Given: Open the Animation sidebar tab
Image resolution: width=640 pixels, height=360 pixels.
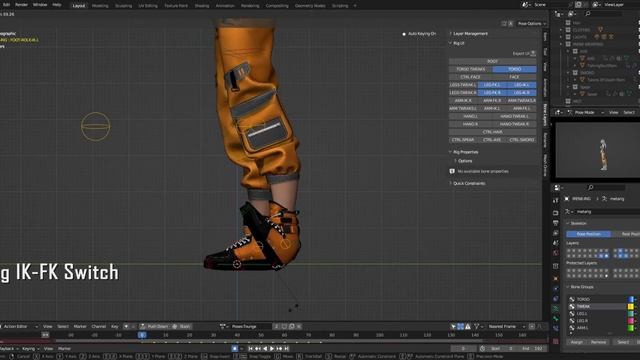Looking at the screenshot, I should [x=545, y=88].
